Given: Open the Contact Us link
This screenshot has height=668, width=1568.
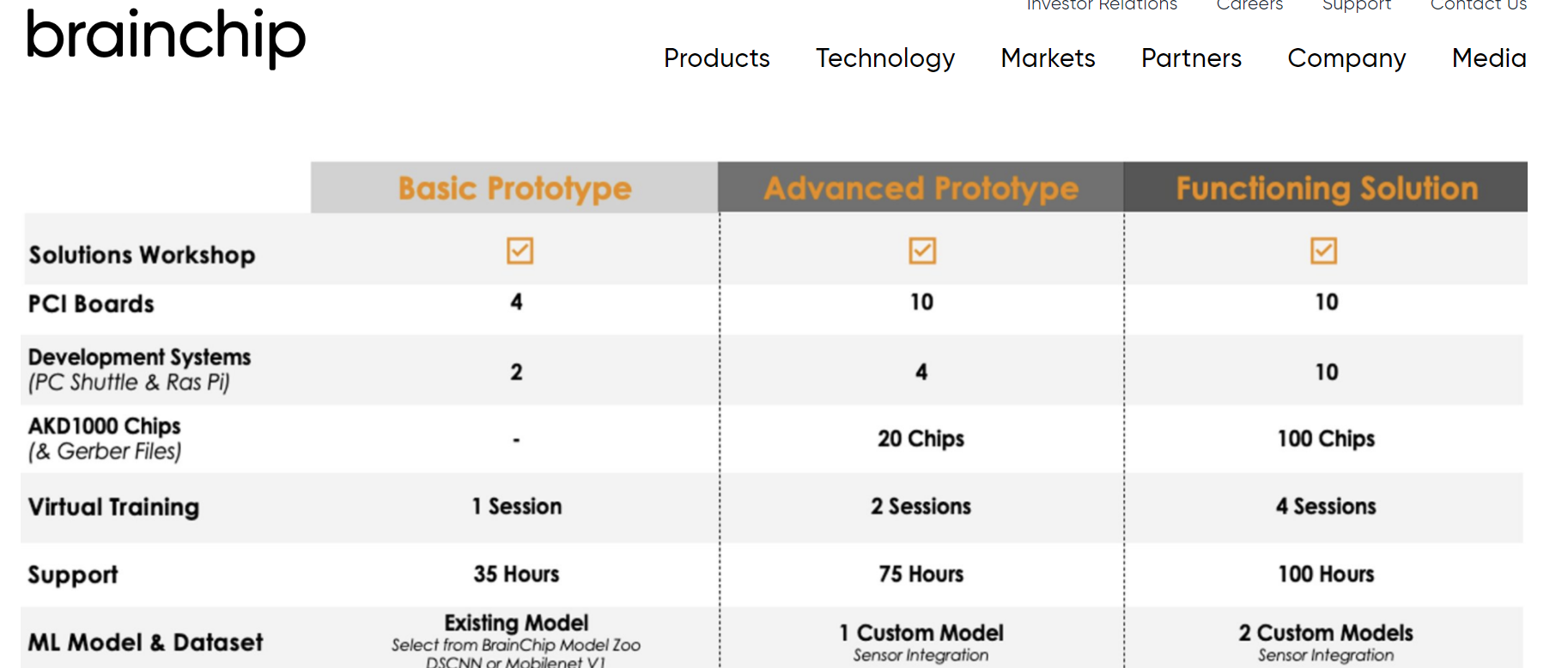Looking at the screenshot, I should (x=1478, y=5).
